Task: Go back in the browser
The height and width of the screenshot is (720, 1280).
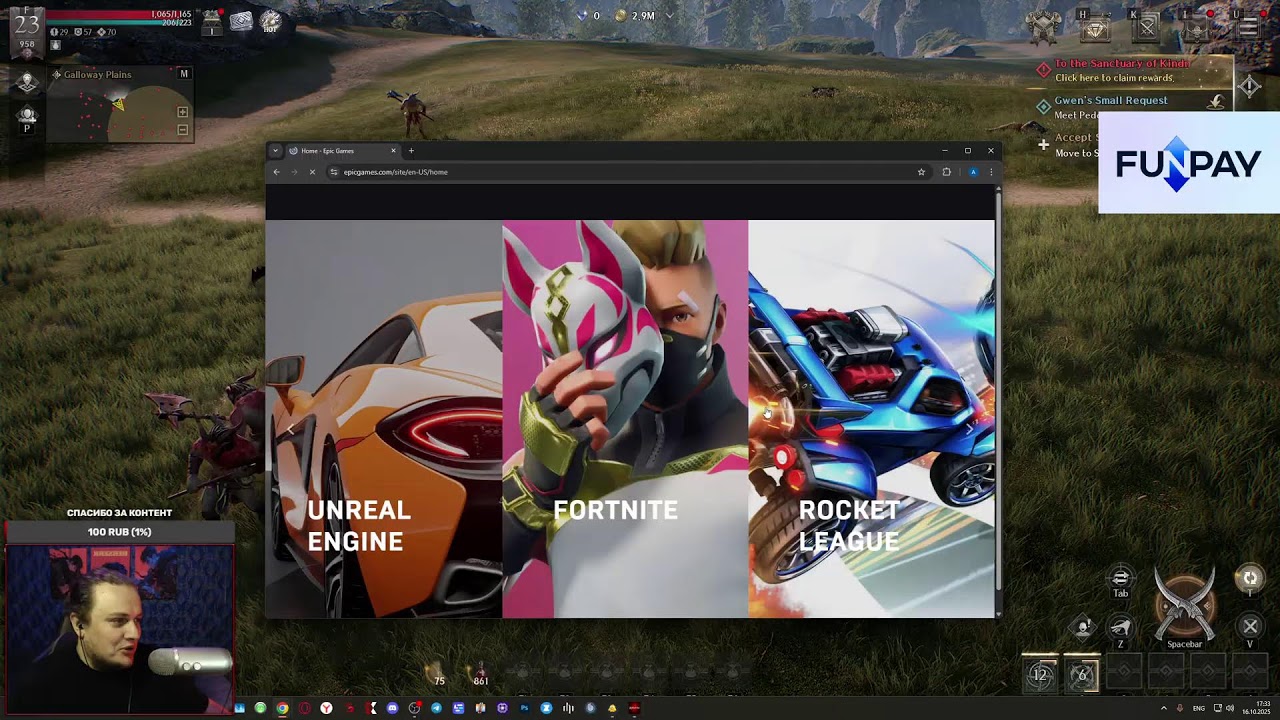Action: [277, 172]
